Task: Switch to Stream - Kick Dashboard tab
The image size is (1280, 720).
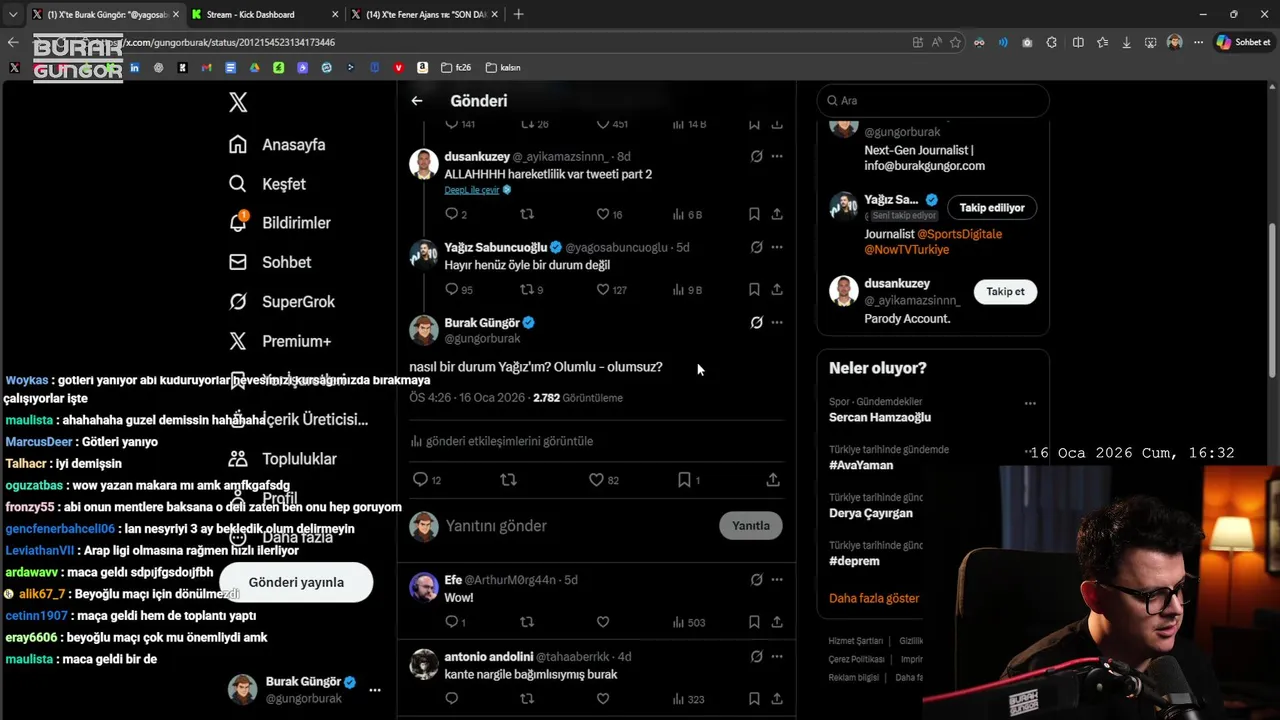Action: click(262, 14)
